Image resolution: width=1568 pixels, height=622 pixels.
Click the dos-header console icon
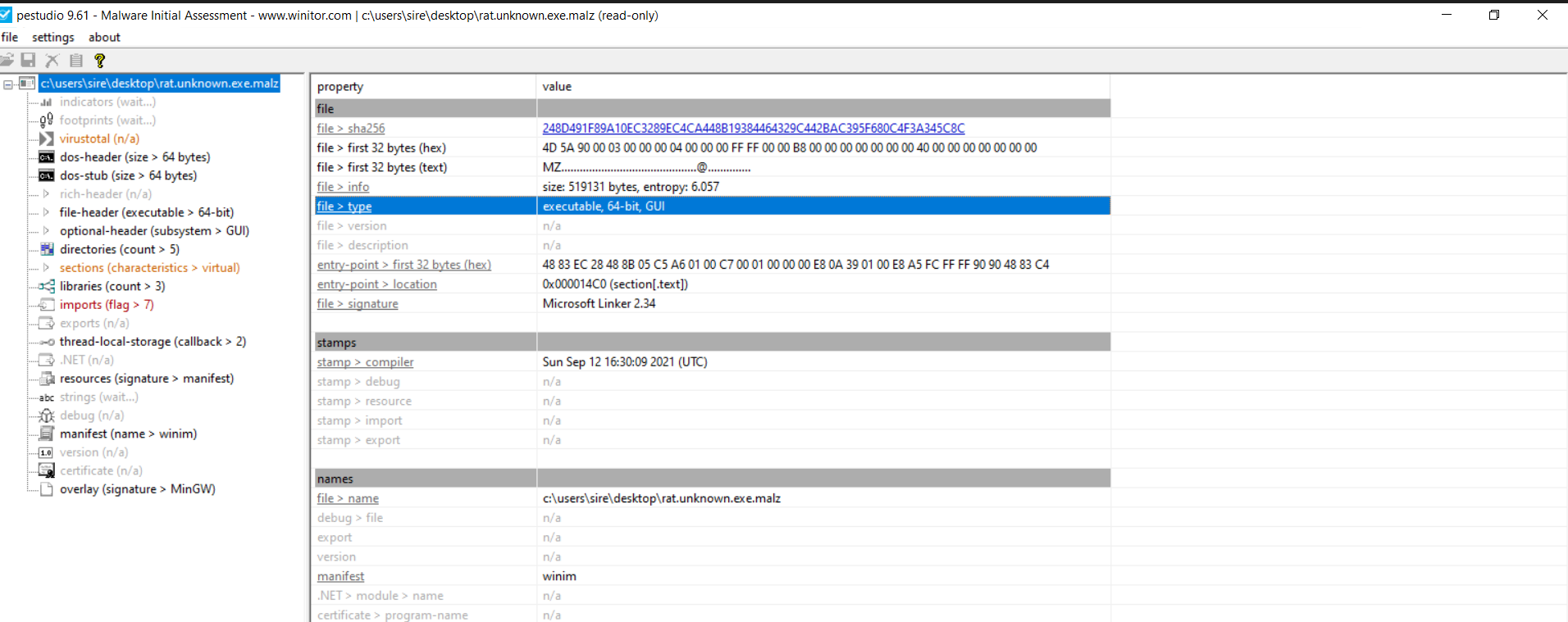pos(47,157)
